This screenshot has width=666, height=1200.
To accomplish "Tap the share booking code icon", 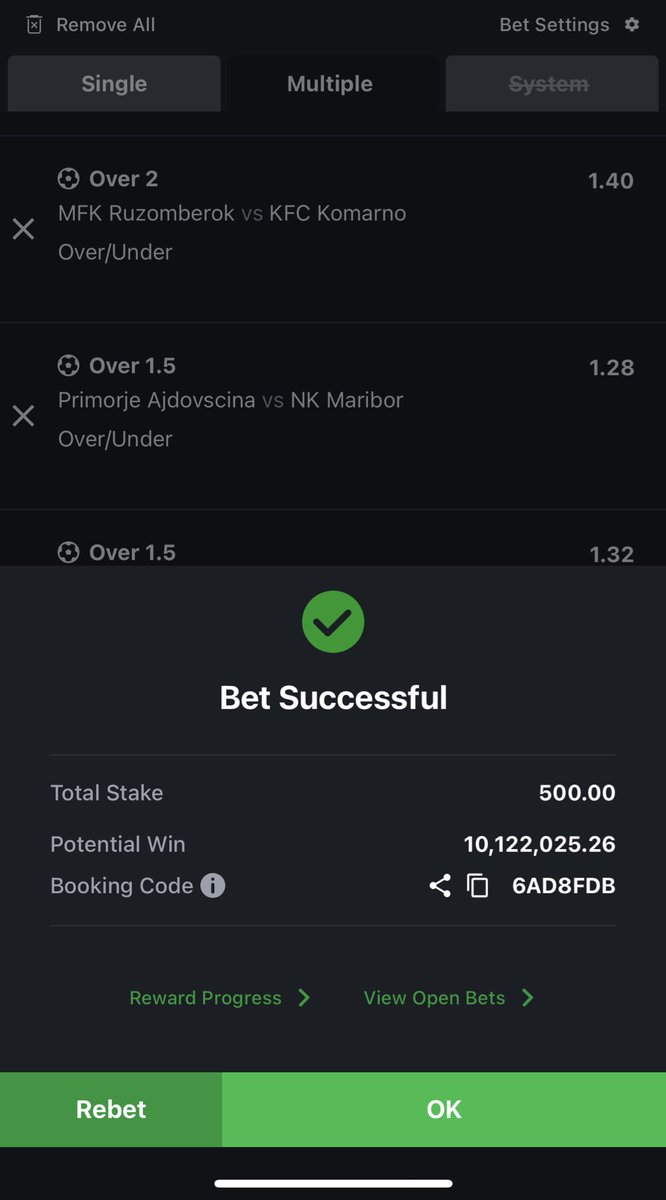I will (x=440, y=885).
